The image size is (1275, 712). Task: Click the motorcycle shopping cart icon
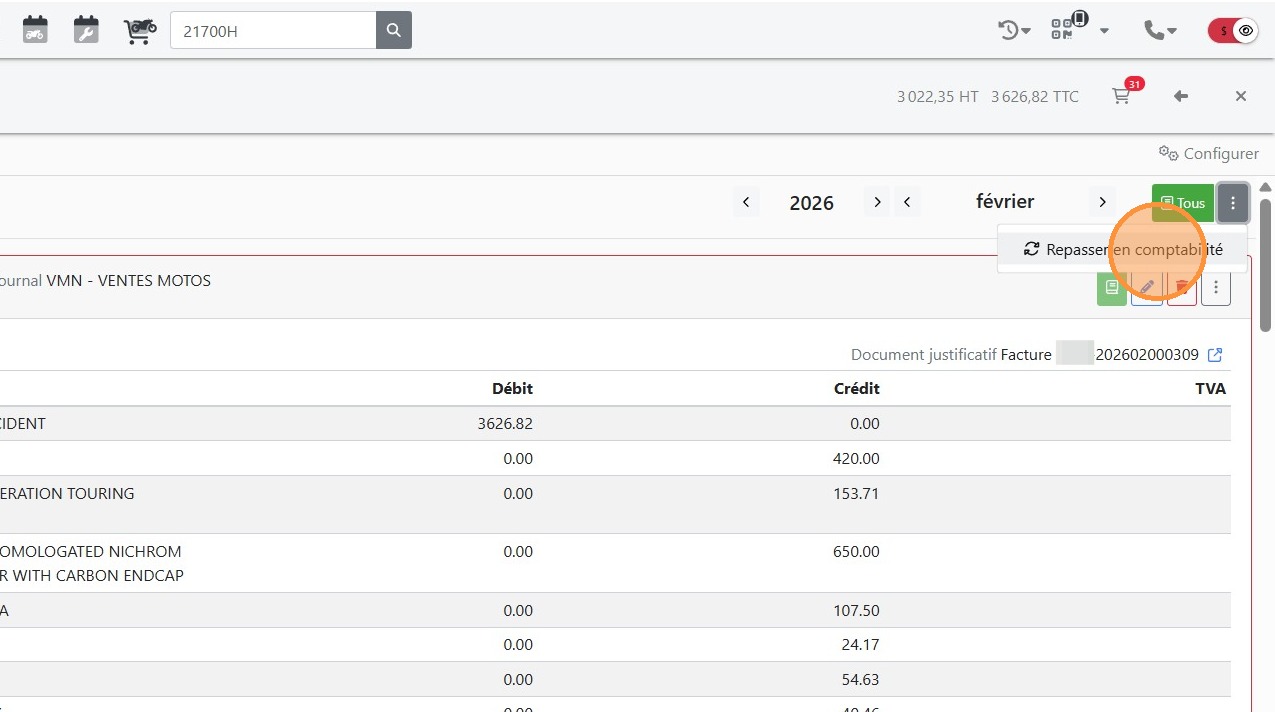pos(140,30)
